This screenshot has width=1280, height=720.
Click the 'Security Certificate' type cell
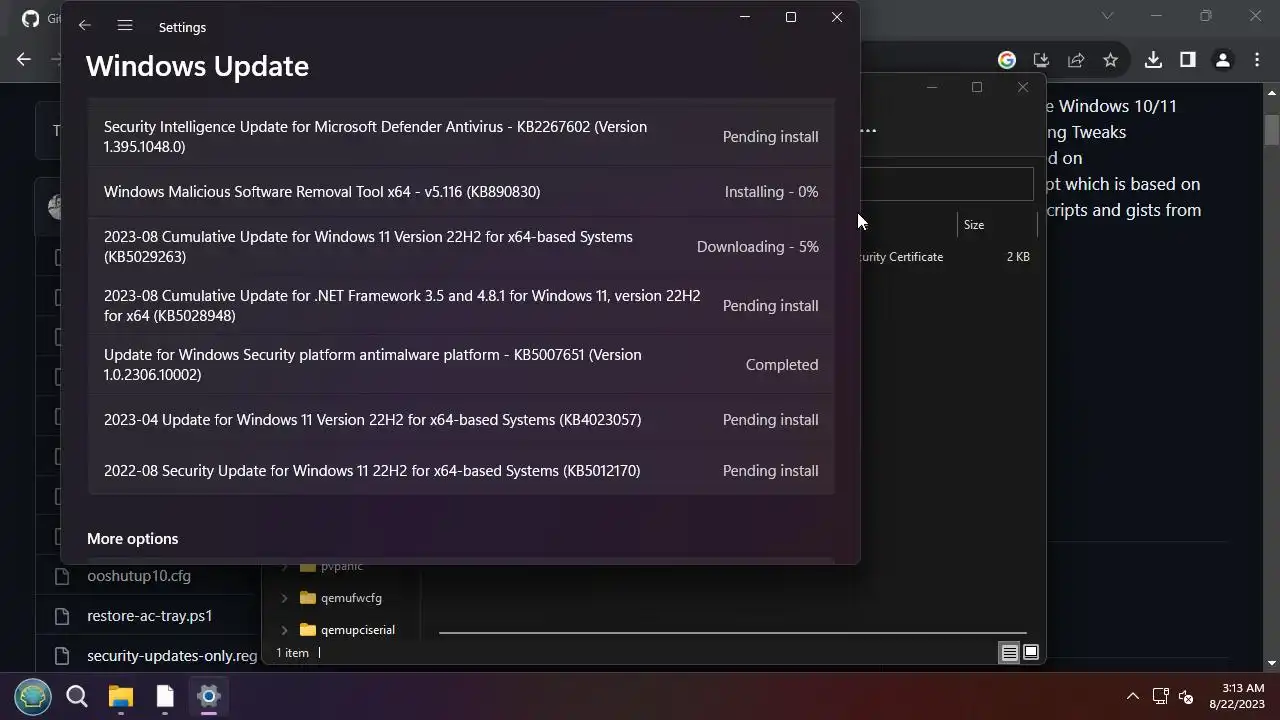click(x=902, y=257)
